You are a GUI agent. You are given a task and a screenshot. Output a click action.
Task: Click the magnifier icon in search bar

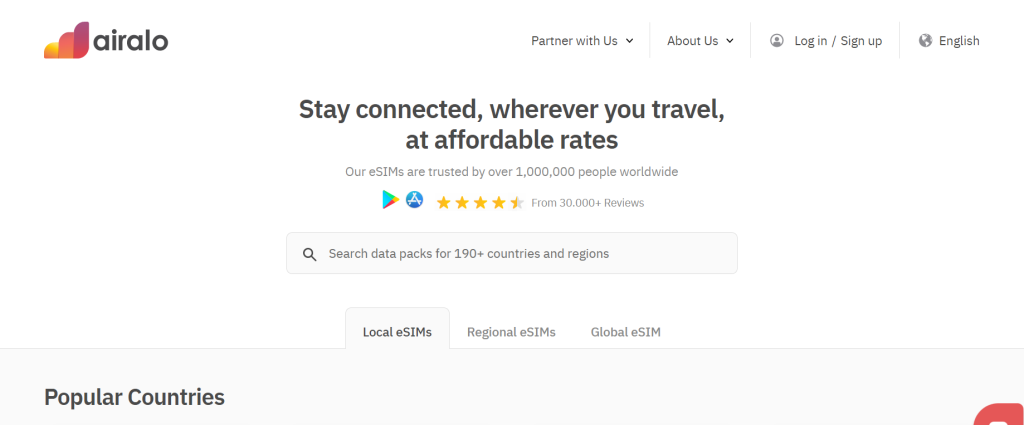(x=310, y=254)
